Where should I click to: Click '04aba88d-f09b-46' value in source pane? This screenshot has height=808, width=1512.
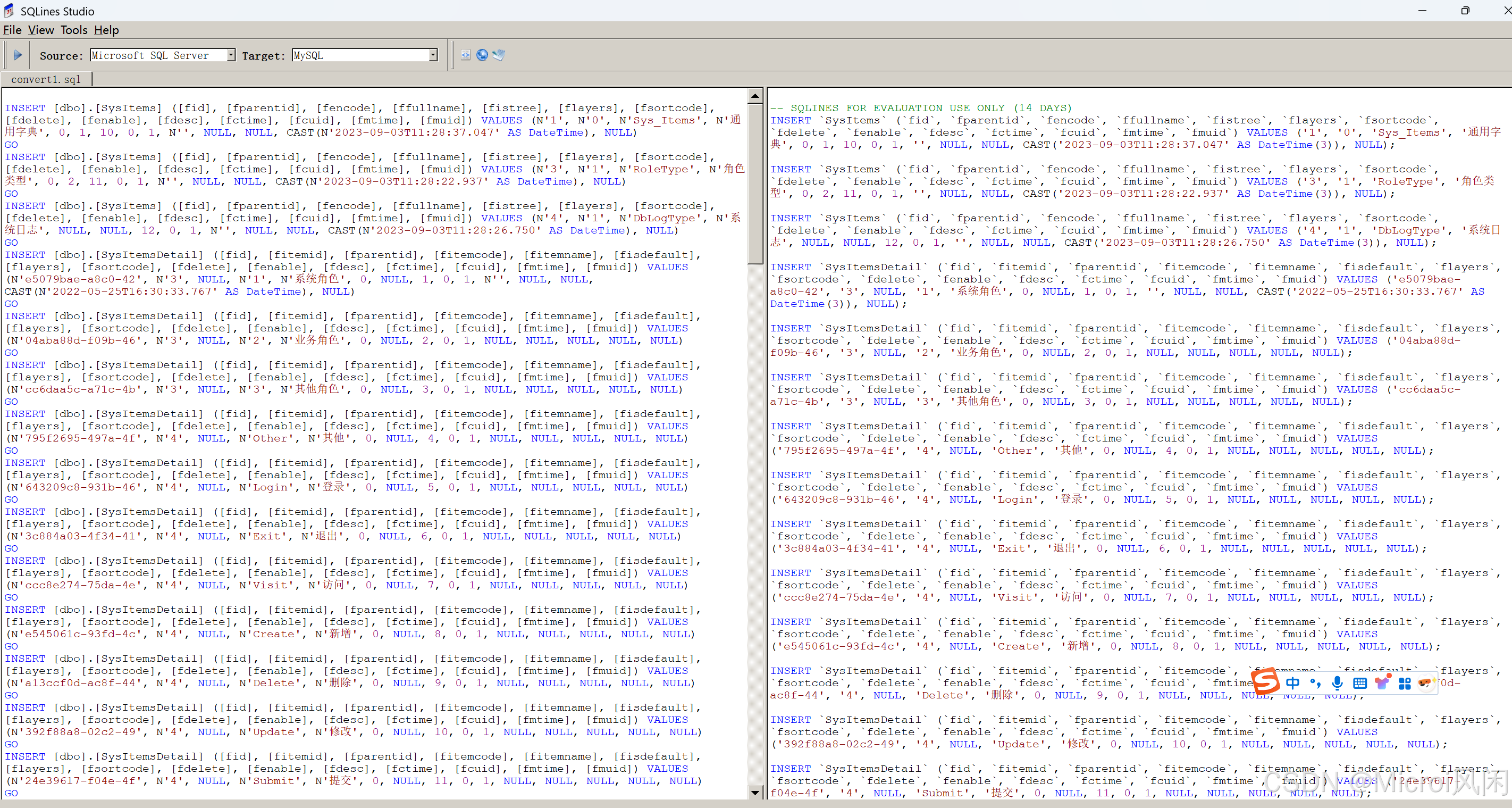[80, 340]
